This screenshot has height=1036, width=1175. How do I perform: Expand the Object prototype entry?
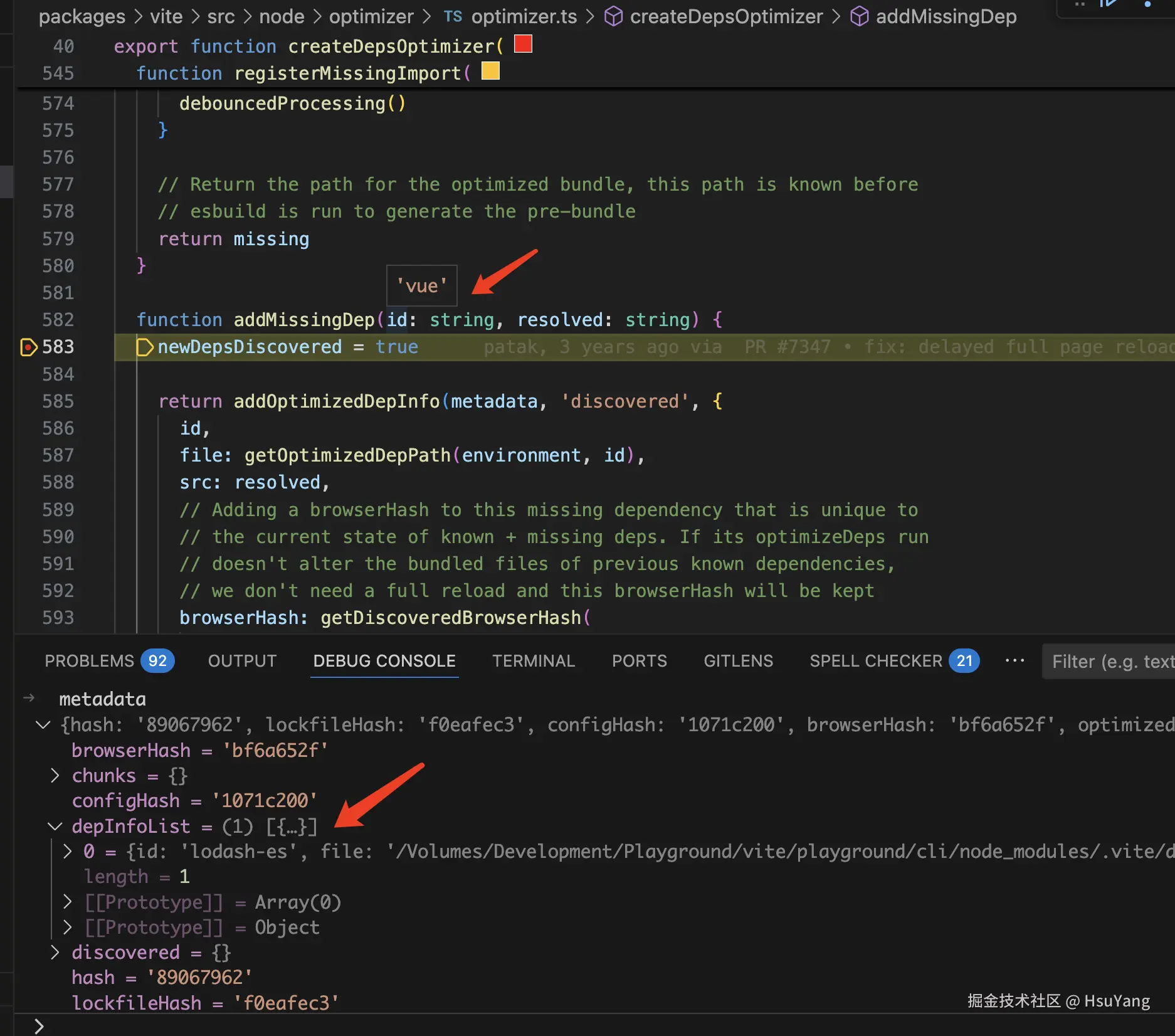(x=68, y=928)
